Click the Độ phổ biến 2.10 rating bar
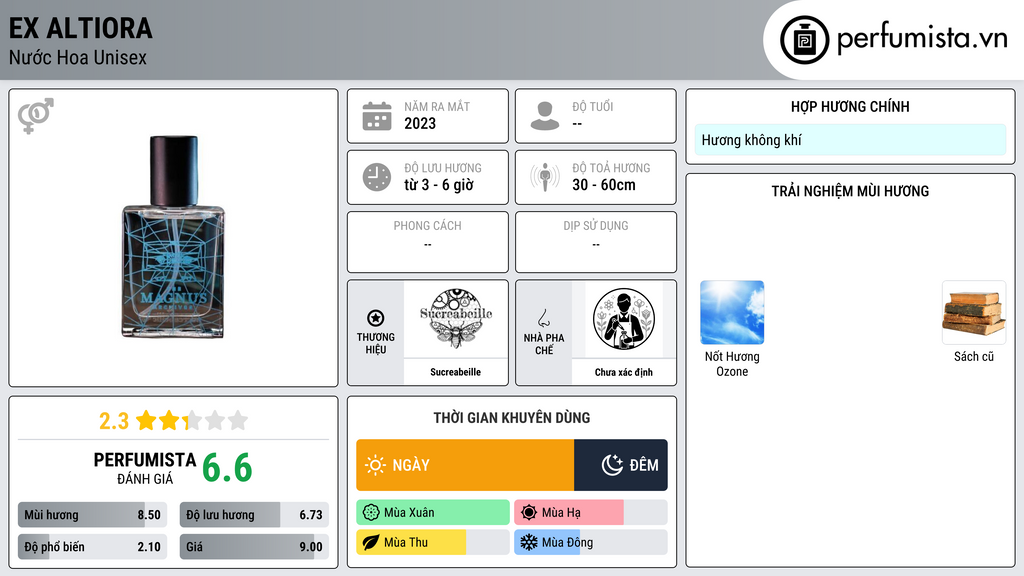The image size is (1024, 576). point(93,547)
